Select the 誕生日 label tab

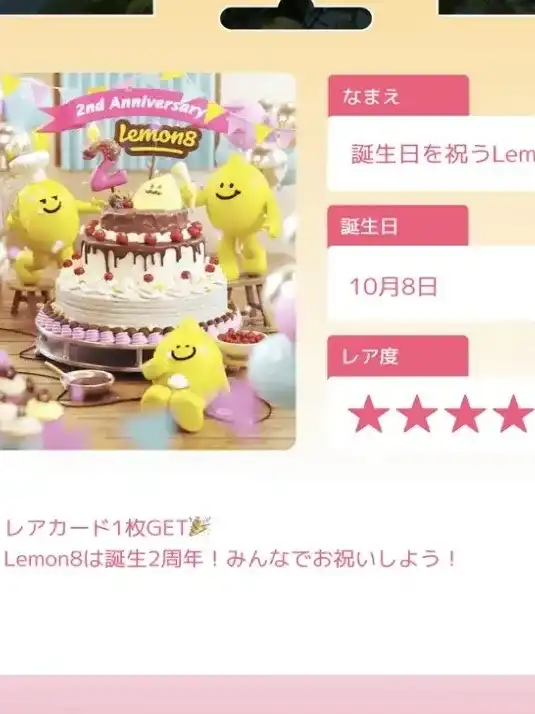point(397,226)
